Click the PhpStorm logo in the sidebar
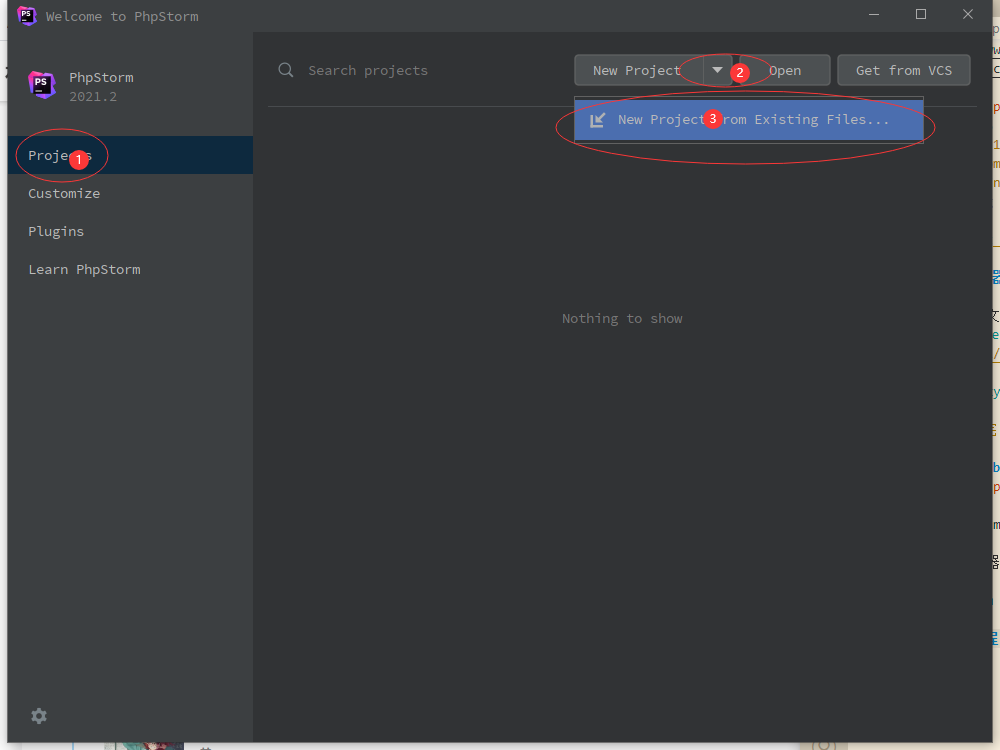This screenshot has height=750, width=1000. [x=42, y=85]
